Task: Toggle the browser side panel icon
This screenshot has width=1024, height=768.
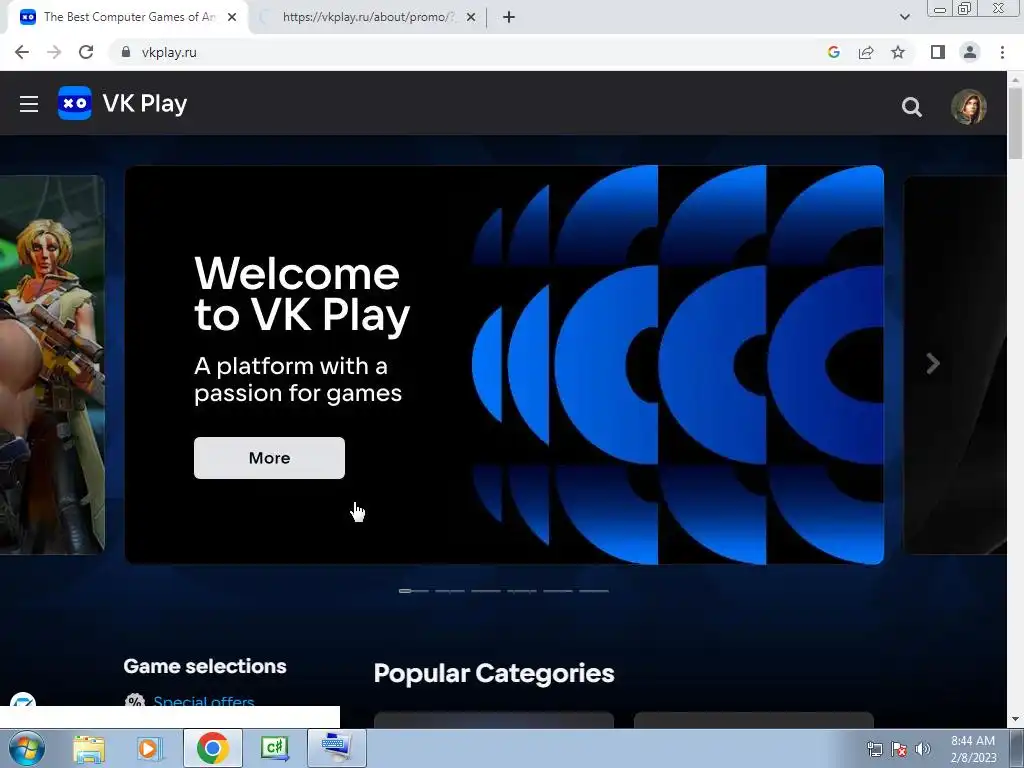Action: (x=938, y=52)
